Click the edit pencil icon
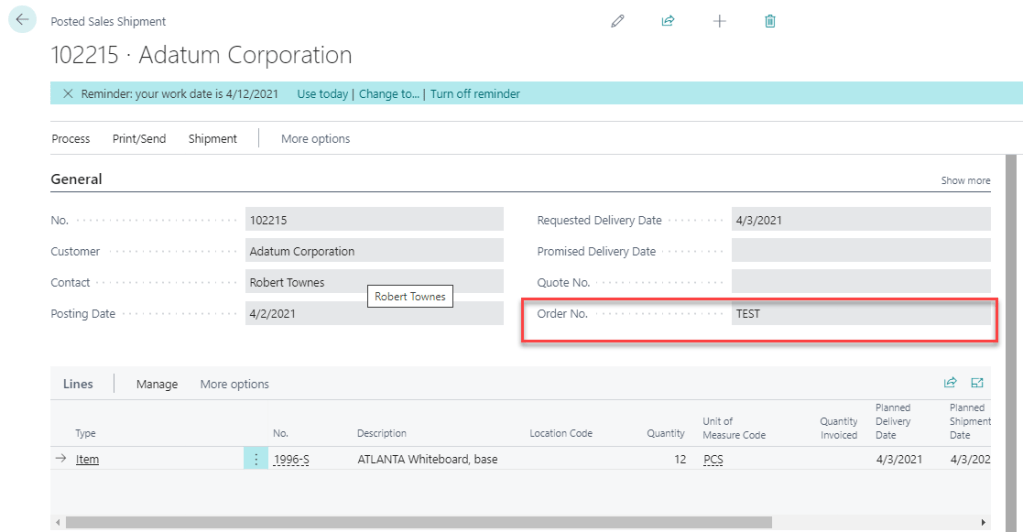The height and width of the screenshot is (532, 1023). [x=618, y=21]
